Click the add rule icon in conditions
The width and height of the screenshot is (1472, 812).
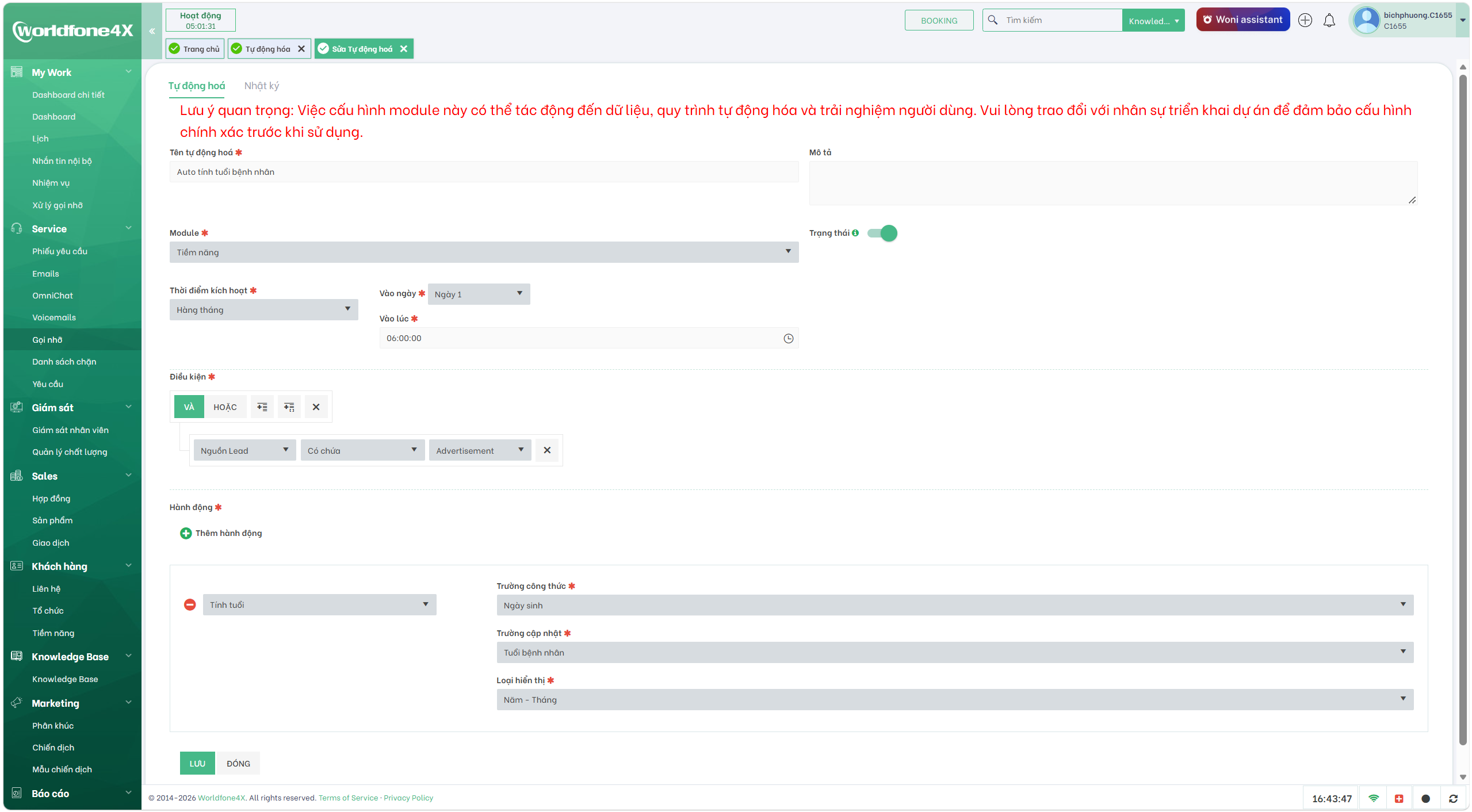tap(262, 407)
